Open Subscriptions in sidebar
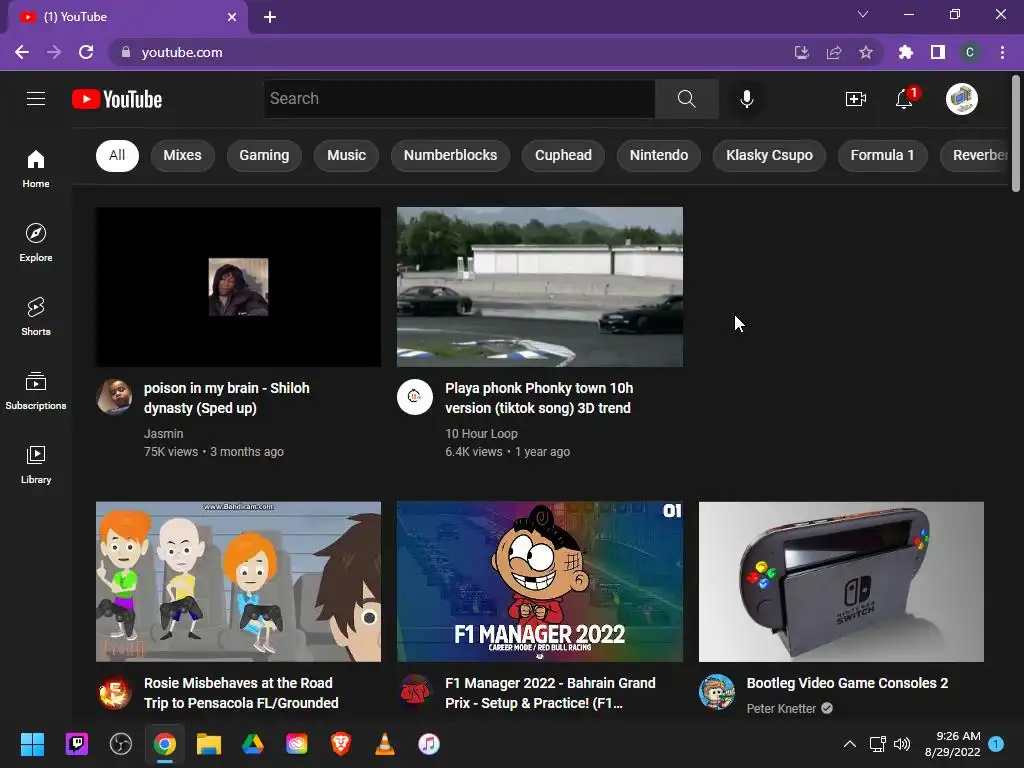1024x768 pixels. [x=36, y=391]
